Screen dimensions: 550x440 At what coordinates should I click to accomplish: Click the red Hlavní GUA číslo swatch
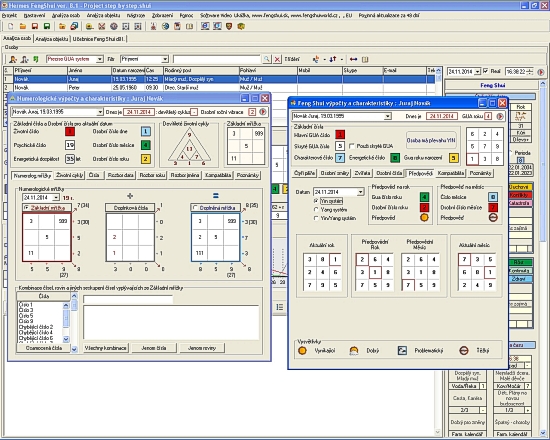tap(340, 134)
